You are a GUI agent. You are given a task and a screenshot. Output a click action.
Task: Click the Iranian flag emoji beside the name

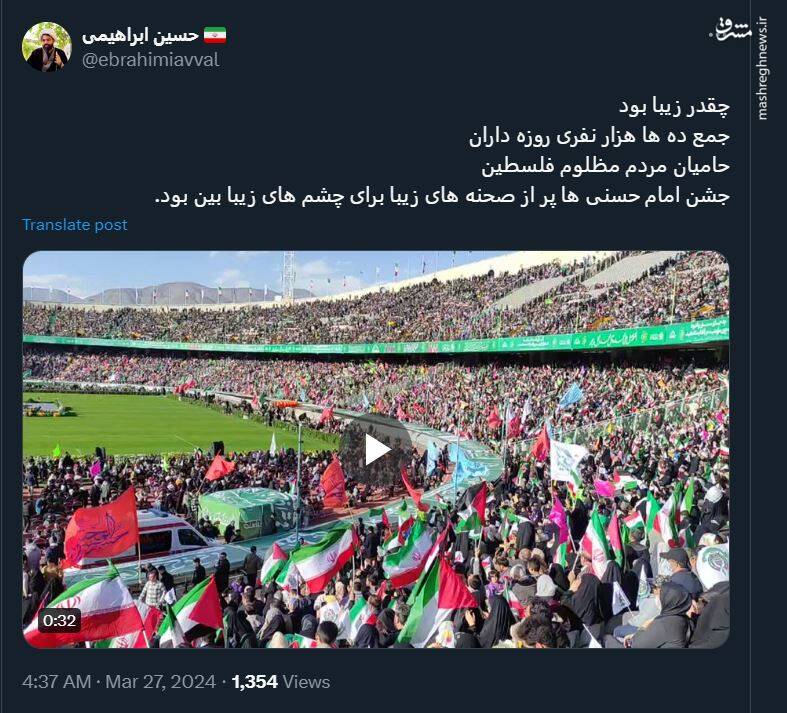coord(215,36)
